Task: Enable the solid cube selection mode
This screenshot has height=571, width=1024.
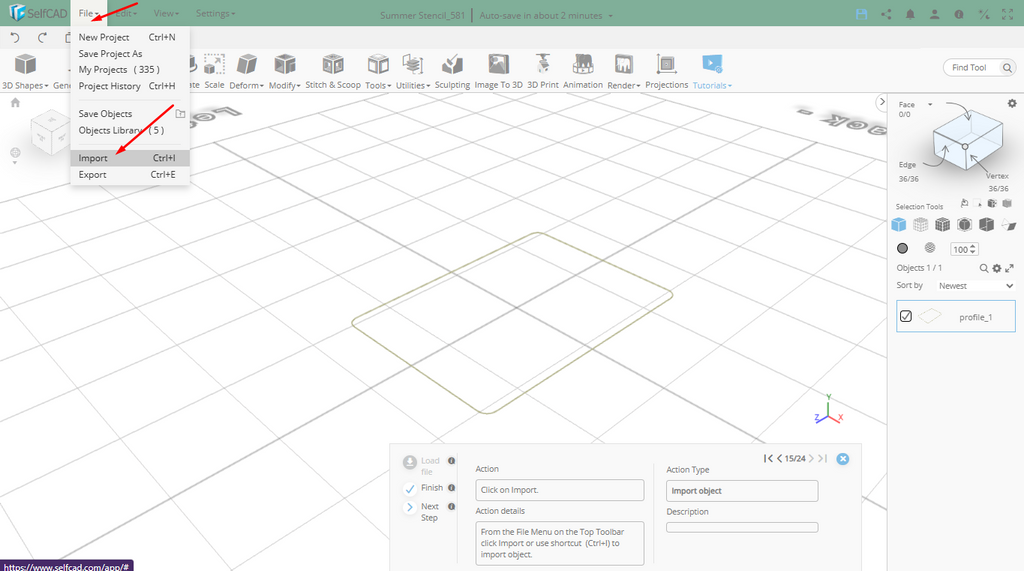Action: pos(899,224)
